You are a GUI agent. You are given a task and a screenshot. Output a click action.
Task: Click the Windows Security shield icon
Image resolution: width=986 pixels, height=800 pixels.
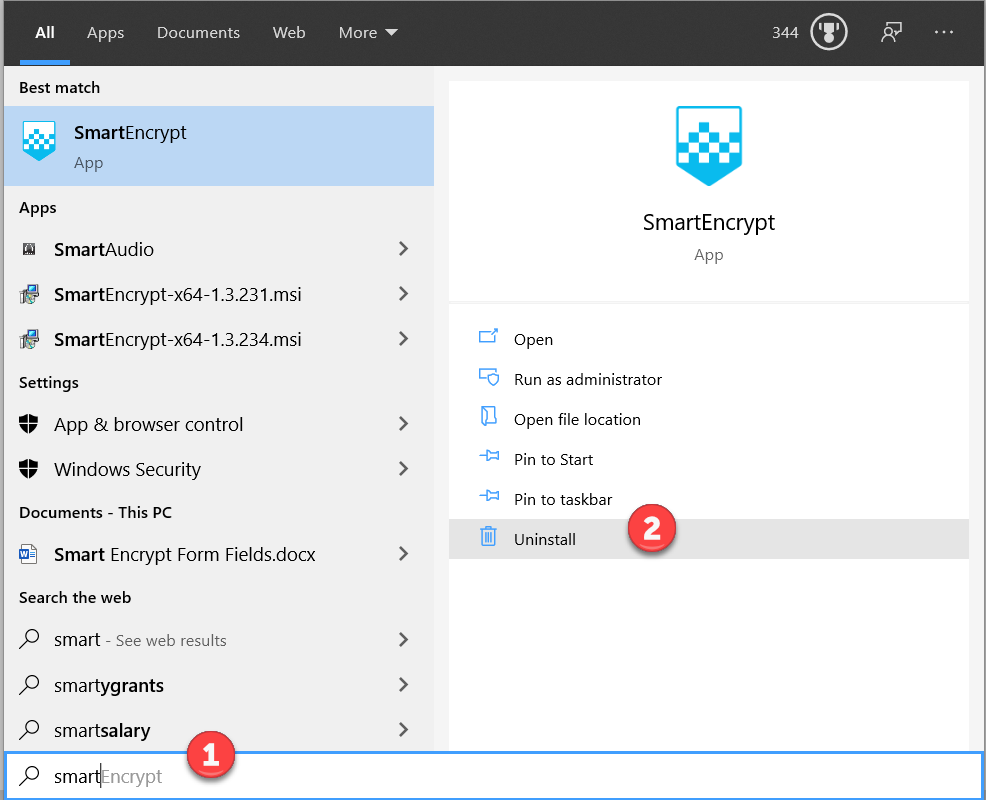pyautogui.click(x=29, y=469)
